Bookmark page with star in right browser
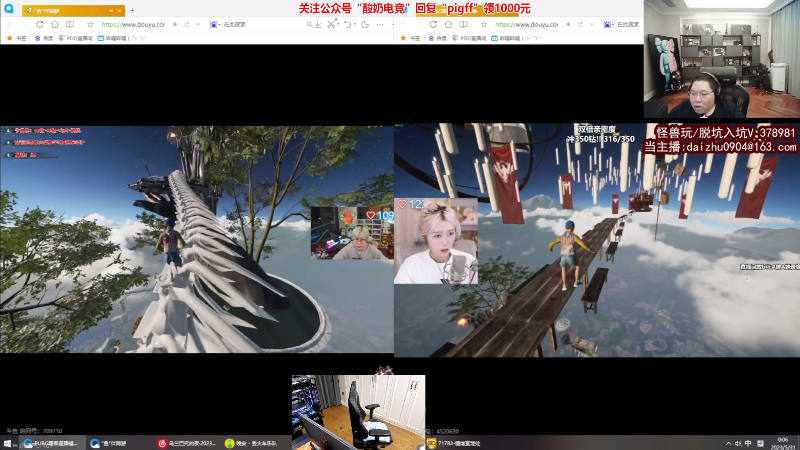 pos(484,24)
